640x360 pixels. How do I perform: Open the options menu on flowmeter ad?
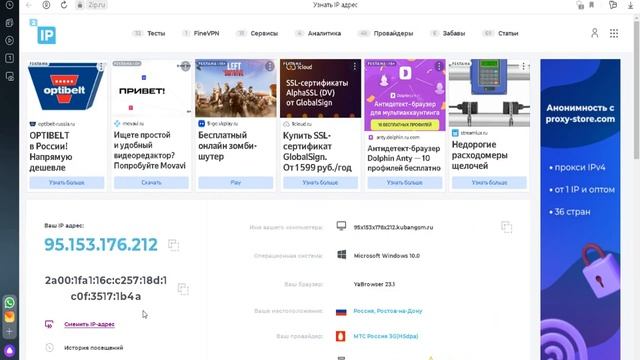[523, 66]
